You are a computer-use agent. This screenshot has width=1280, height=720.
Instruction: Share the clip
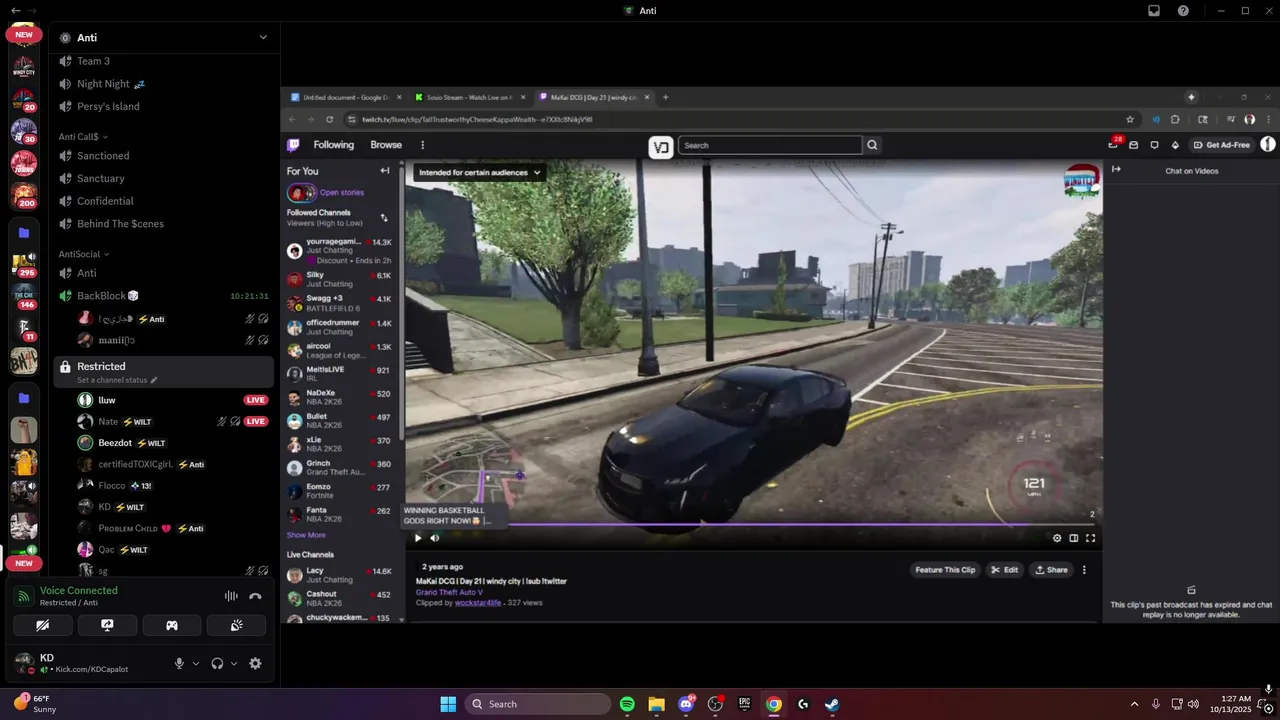pos(1051,570)
